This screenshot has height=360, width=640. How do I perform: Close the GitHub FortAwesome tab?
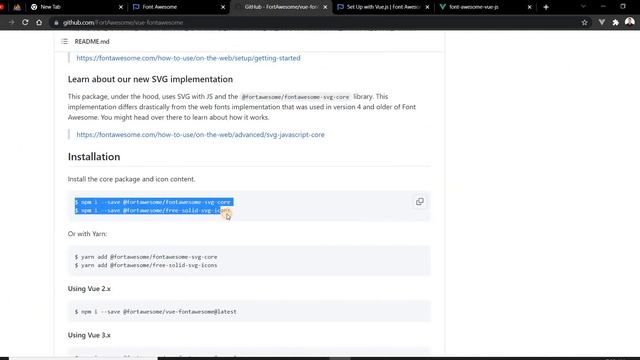[325, 7]
